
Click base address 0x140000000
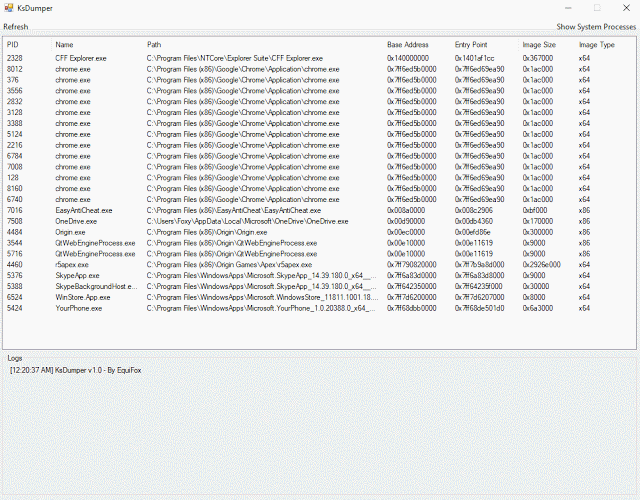(408, 58)
